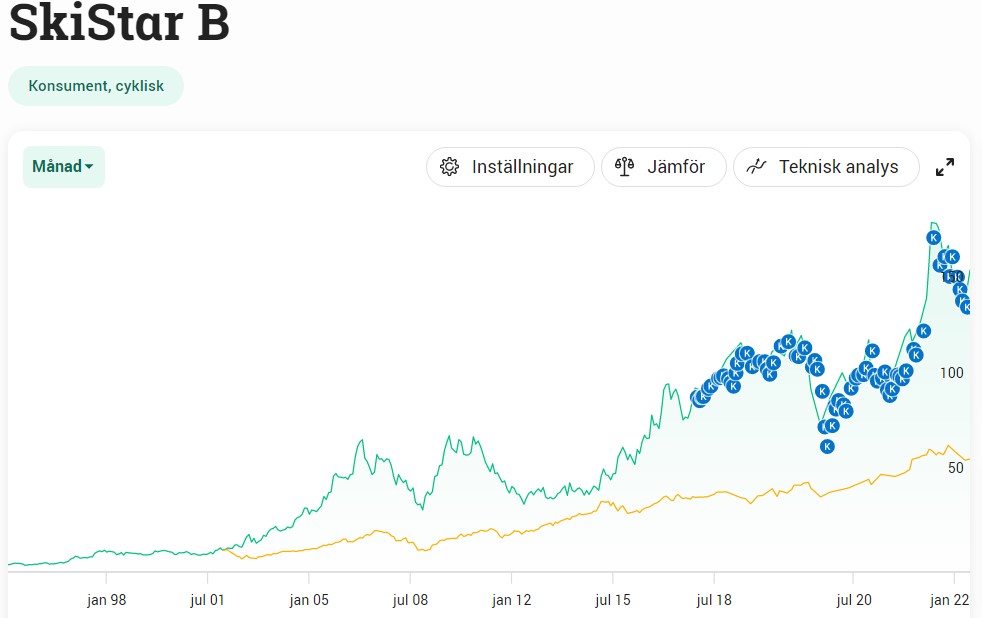Click the Konsument, cyklisk sector tag
The width and height of the screenshot is (982, 618).
click(x=96, y=86)
